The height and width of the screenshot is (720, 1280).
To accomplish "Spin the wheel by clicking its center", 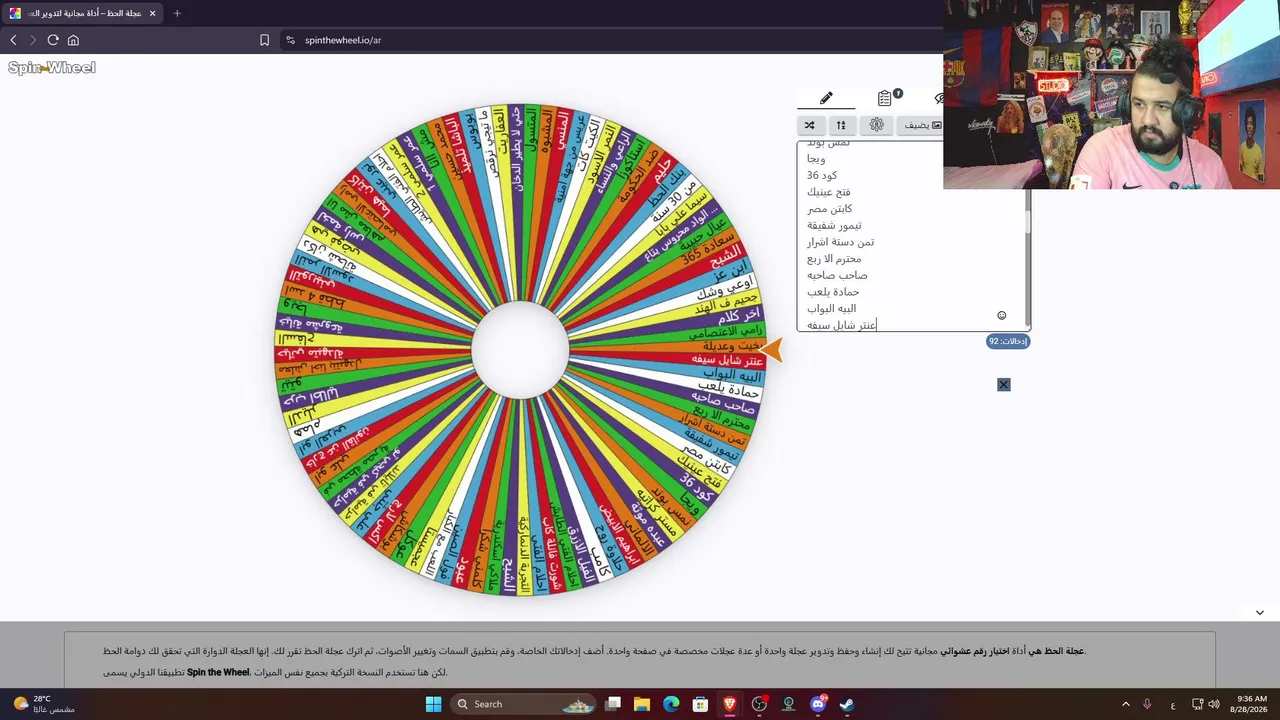I will [x=520, y=350].
